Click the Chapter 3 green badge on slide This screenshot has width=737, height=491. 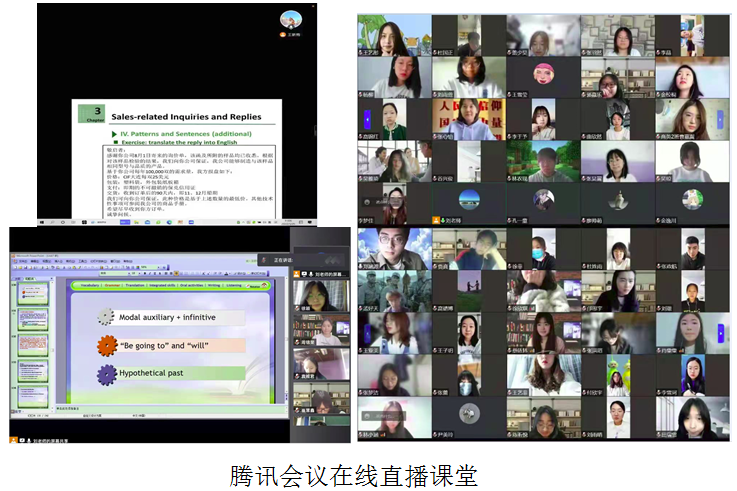(x=90, y=113)
